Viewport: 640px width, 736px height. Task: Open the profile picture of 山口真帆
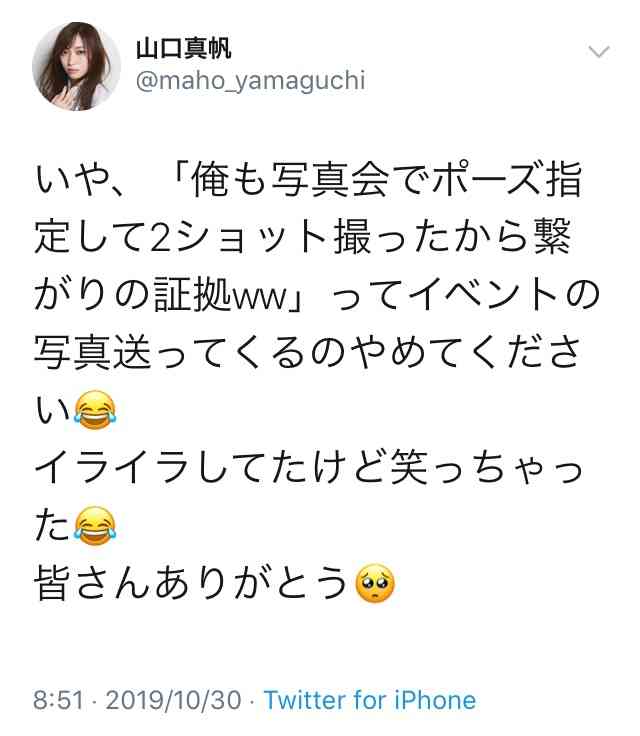click(x=76, y=66)
